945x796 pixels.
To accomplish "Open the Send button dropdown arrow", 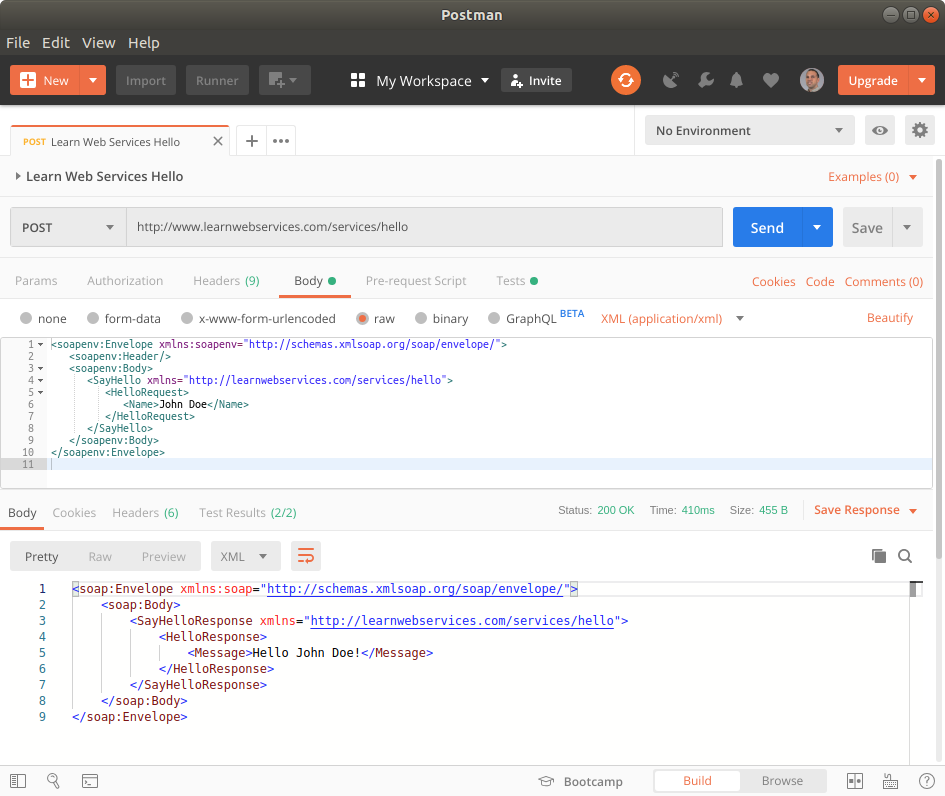I will 817,227.
